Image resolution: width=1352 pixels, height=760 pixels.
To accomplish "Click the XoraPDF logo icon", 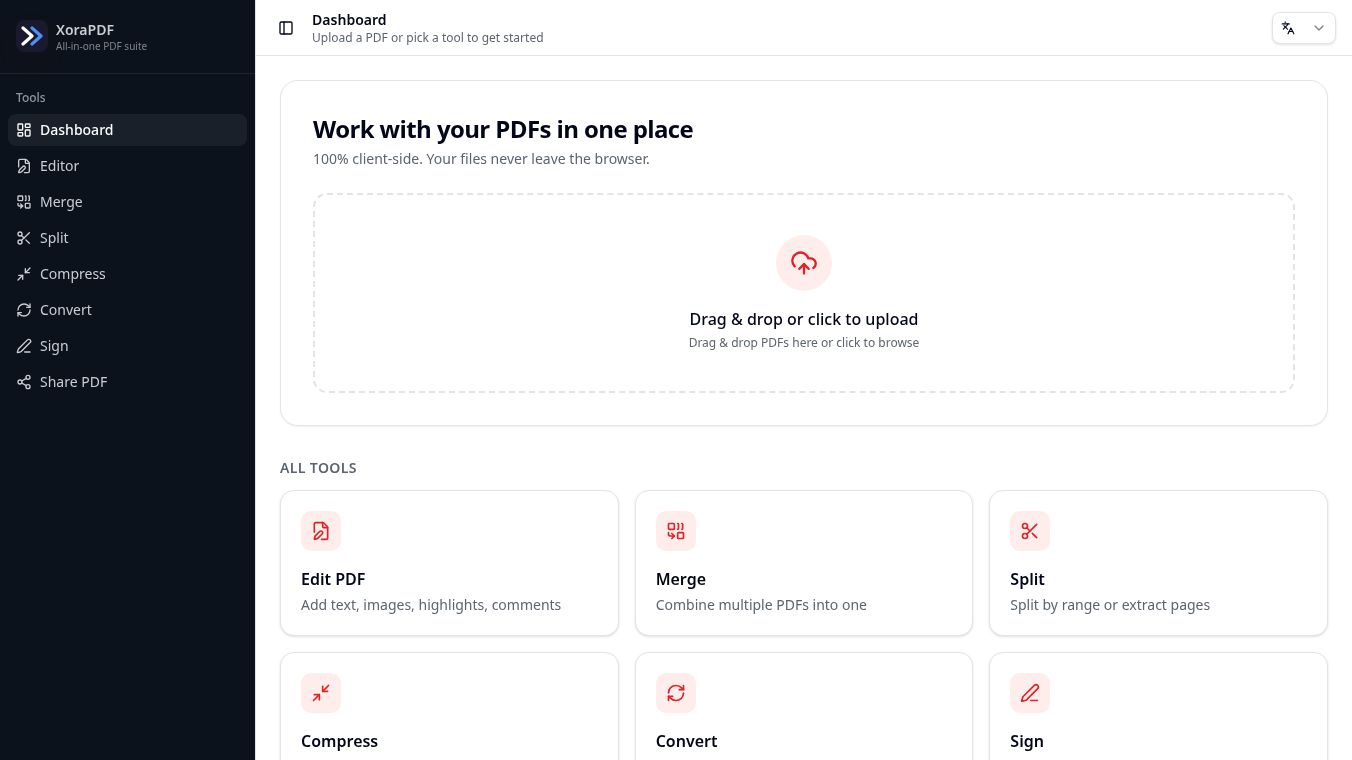I will click(32, 36).
